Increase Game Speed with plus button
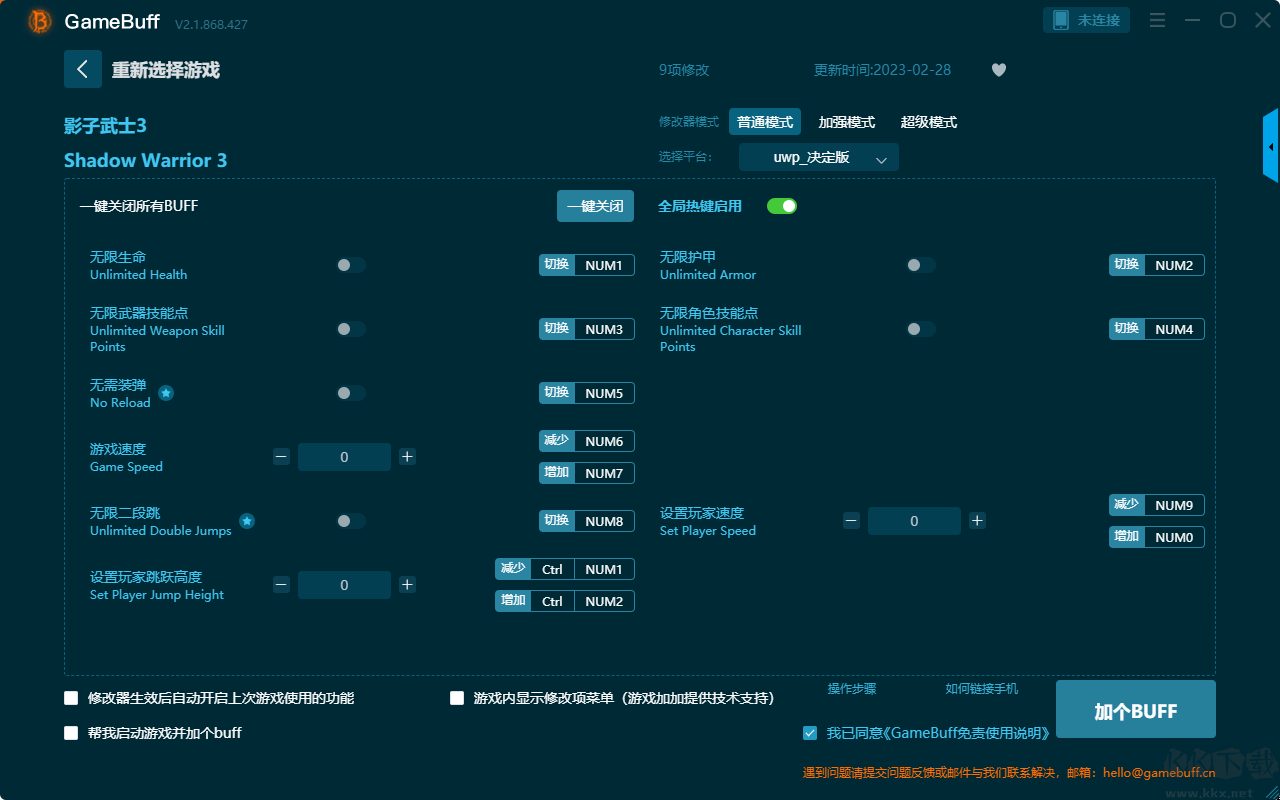 point(407,457)
